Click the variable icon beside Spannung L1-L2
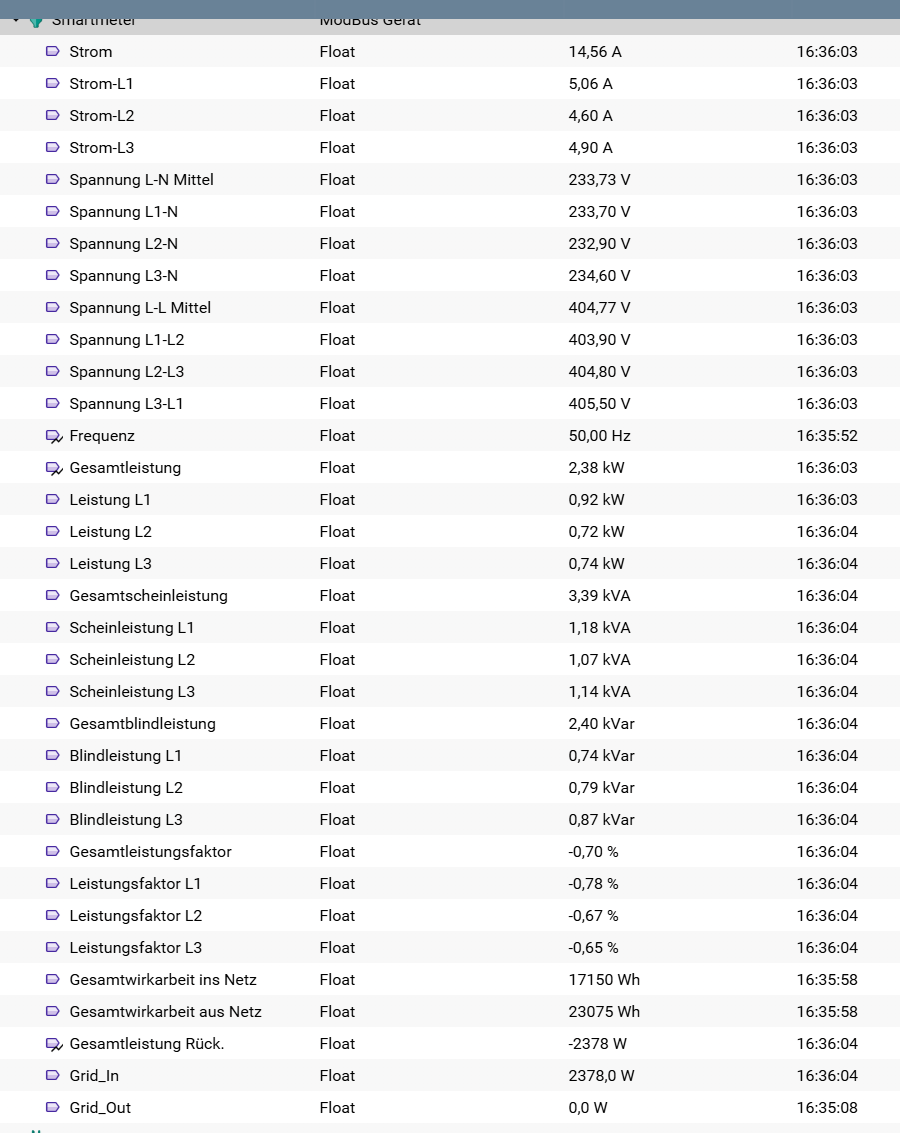This screenshot has width=900, height=1133. point(53,340)
